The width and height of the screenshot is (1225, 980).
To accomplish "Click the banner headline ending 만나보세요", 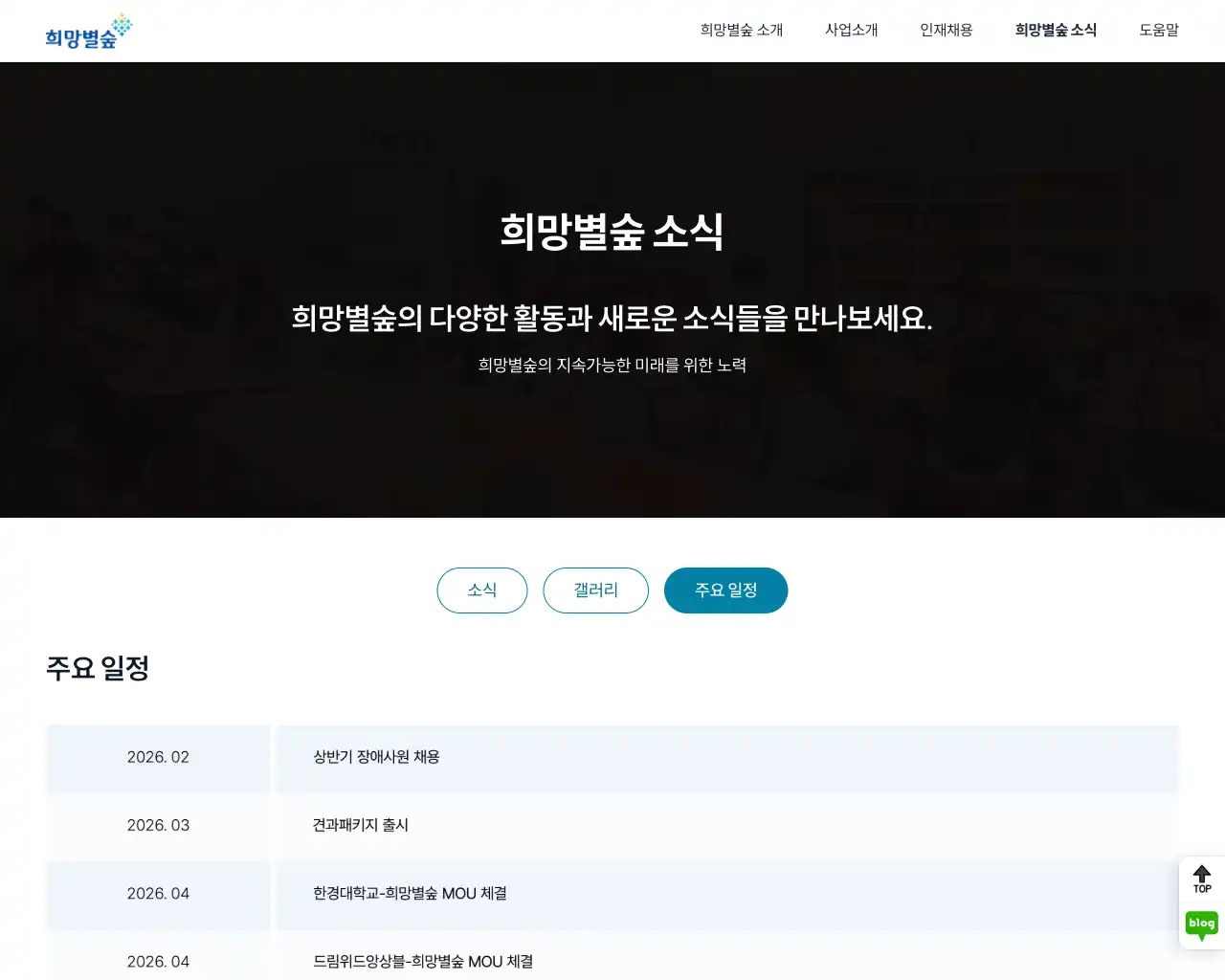I will pos(612,318).
